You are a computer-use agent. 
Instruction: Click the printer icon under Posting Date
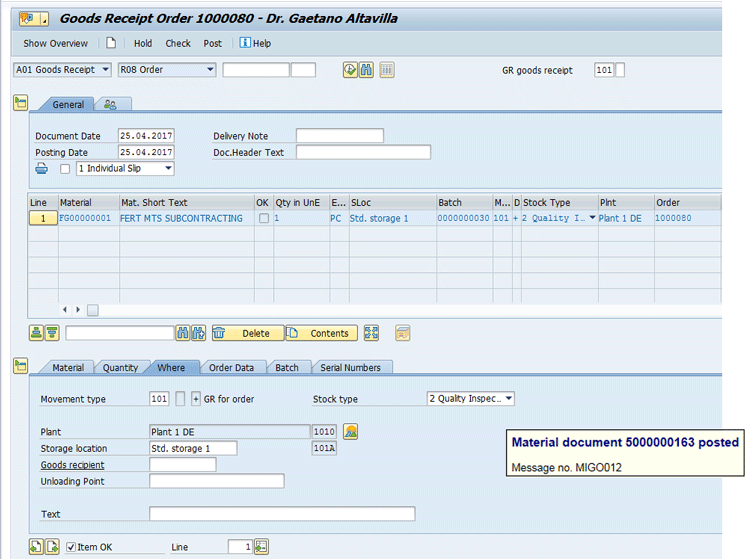click(x=42, y=169)
